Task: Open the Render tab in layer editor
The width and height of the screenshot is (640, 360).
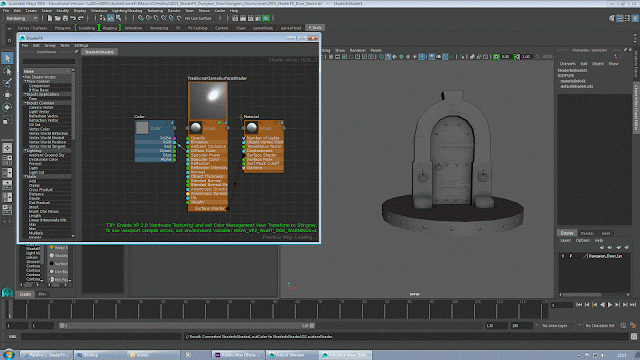Action: tap(587, 233)
